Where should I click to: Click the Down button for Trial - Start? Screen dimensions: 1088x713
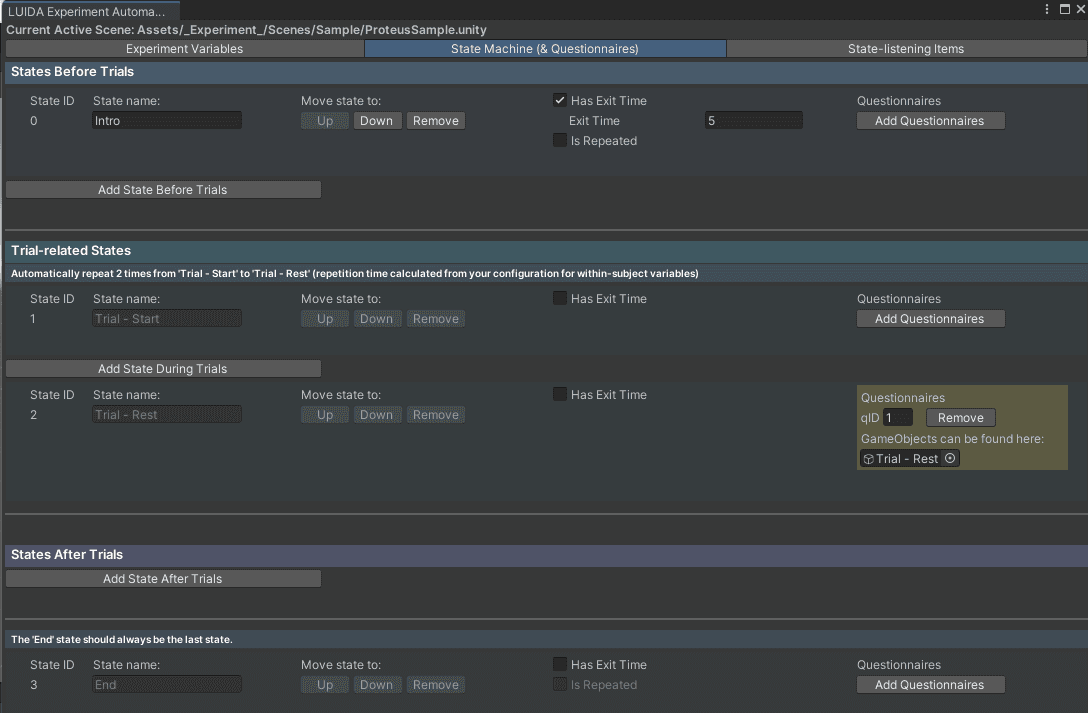377,318
